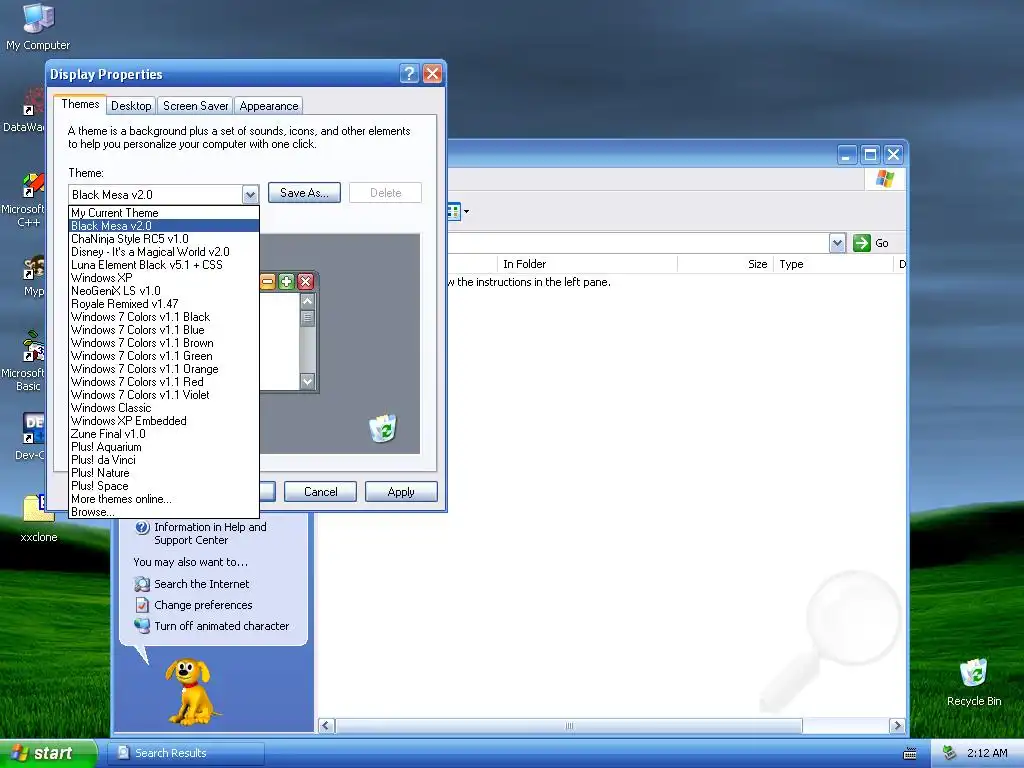This screenshot has width=1024, height=768.
Task: Click the horizontal scrollbar left arrow
Action: click(x=327, y=726)
